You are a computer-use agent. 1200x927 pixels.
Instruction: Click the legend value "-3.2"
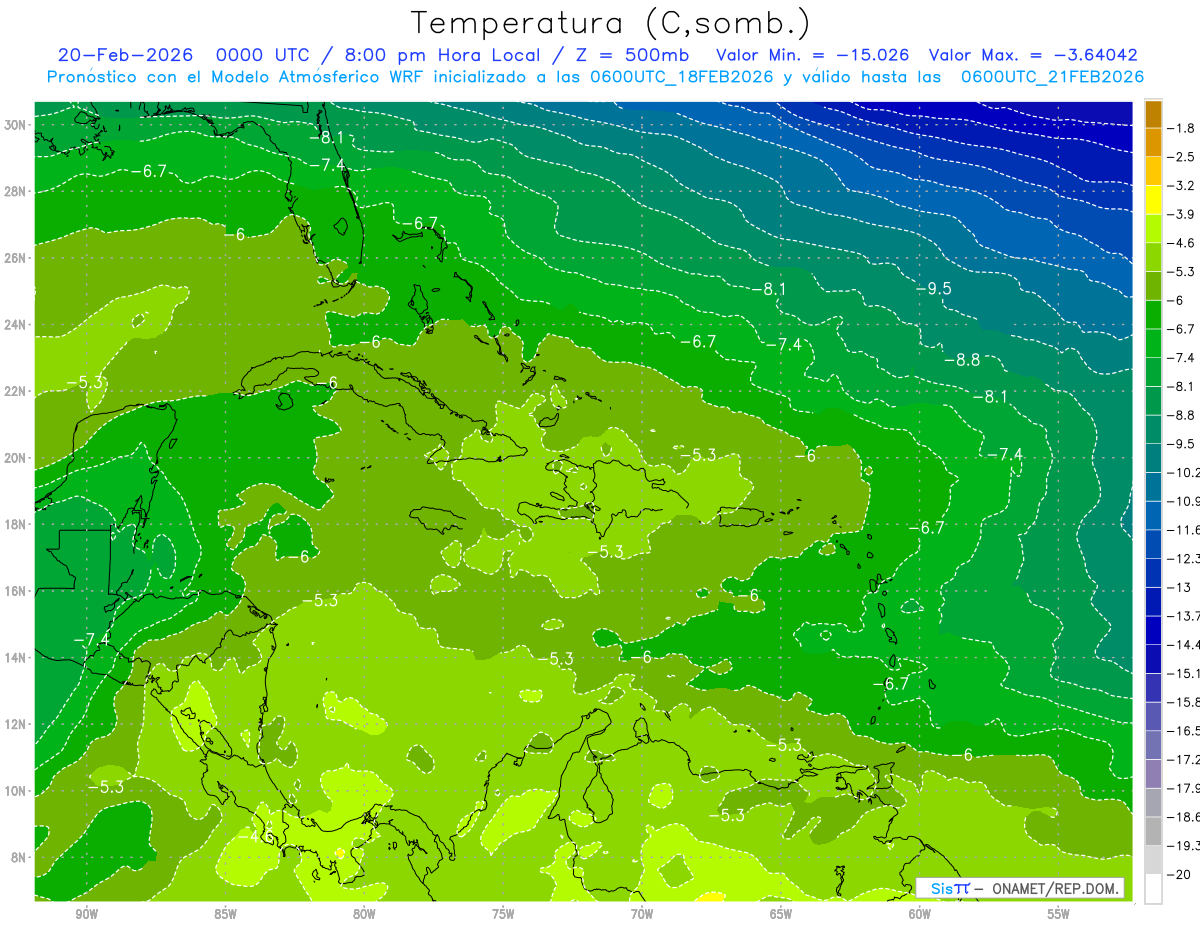pos(1183,186)
